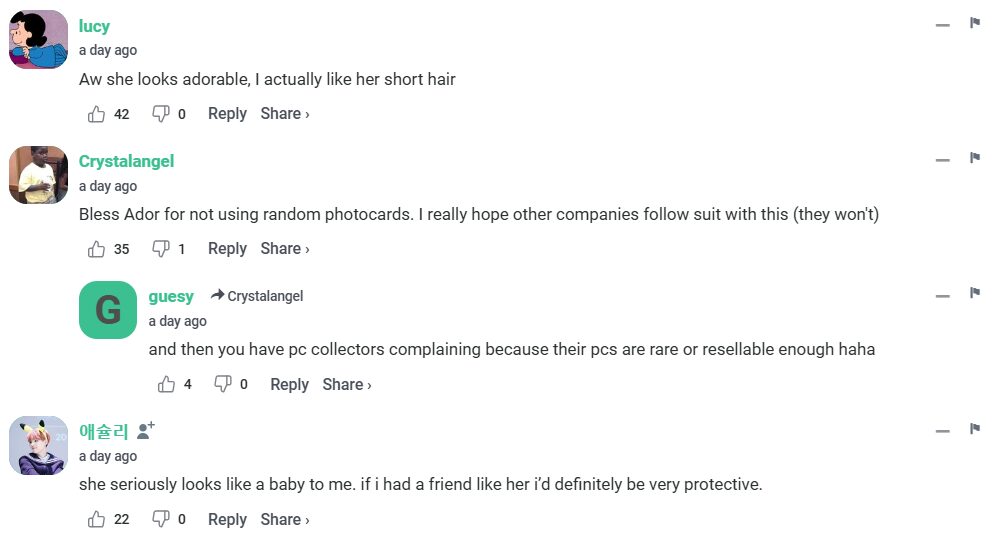Like Crystalangel's photocards comment

[x=97, y=249]
